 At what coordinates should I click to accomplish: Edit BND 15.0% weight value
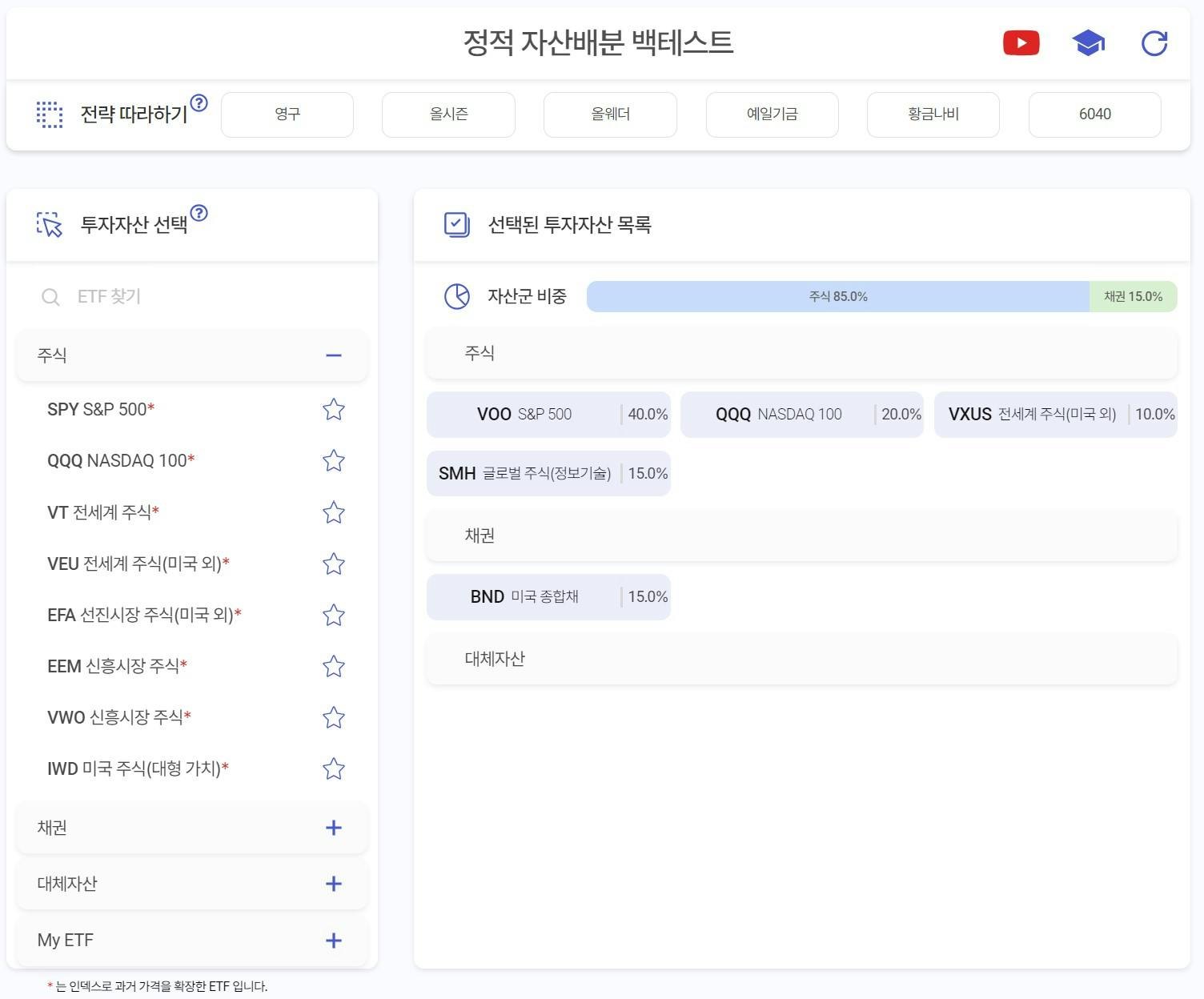(647, 597)
